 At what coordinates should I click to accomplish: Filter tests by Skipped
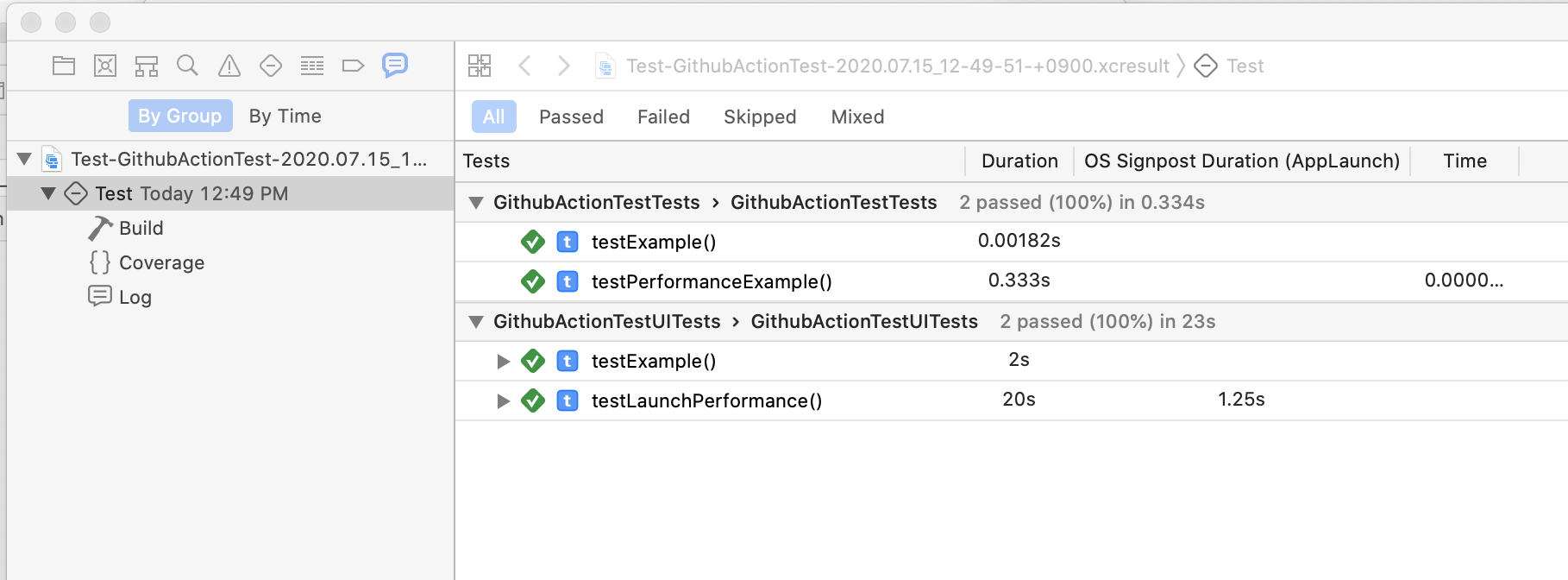(x=760, y=117)
